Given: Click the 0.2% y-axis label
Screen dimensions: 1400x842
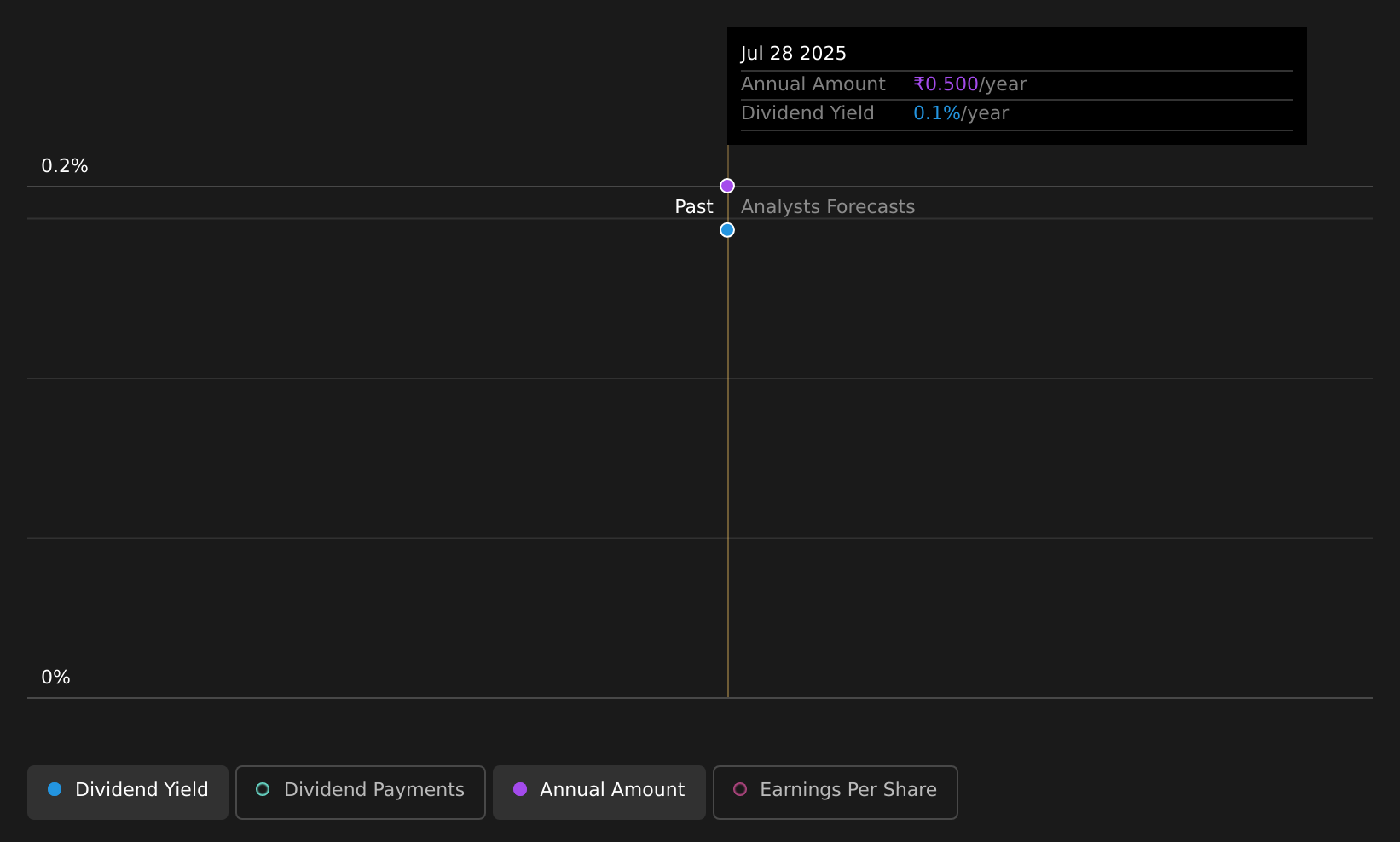Looking at the screenshot, I should [65, 166].
